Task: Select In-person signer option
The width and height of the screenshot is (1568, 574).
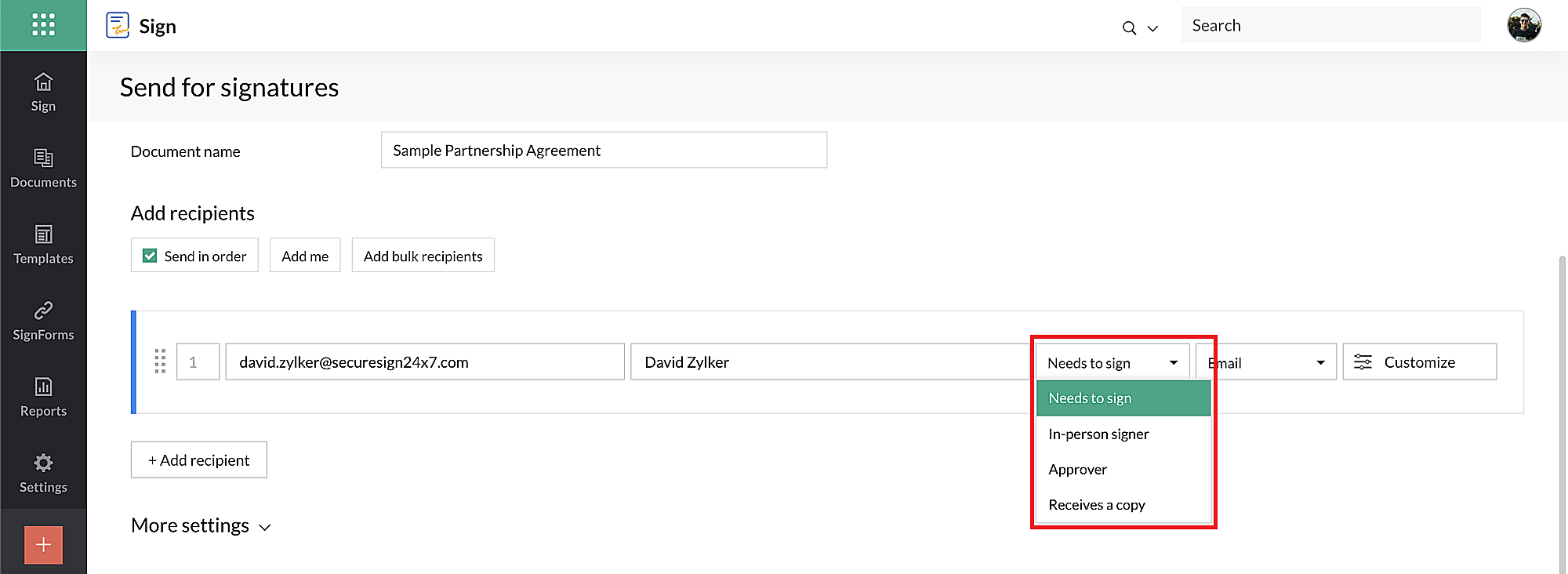Action: pyautogui.click(x=1098, y=434)
